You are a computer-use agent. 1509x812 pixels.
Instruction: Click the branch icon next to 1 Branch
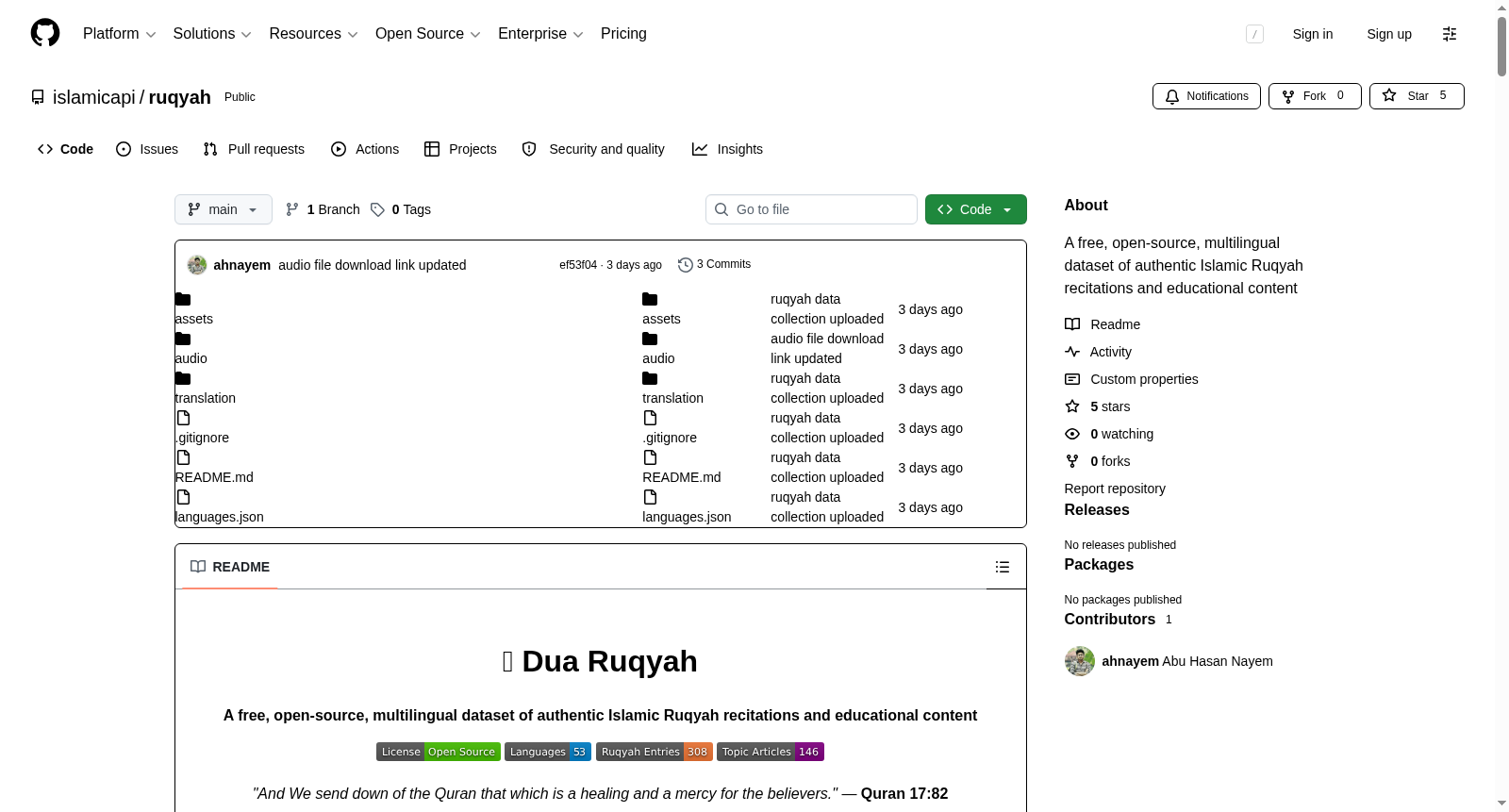coord(292,209)
